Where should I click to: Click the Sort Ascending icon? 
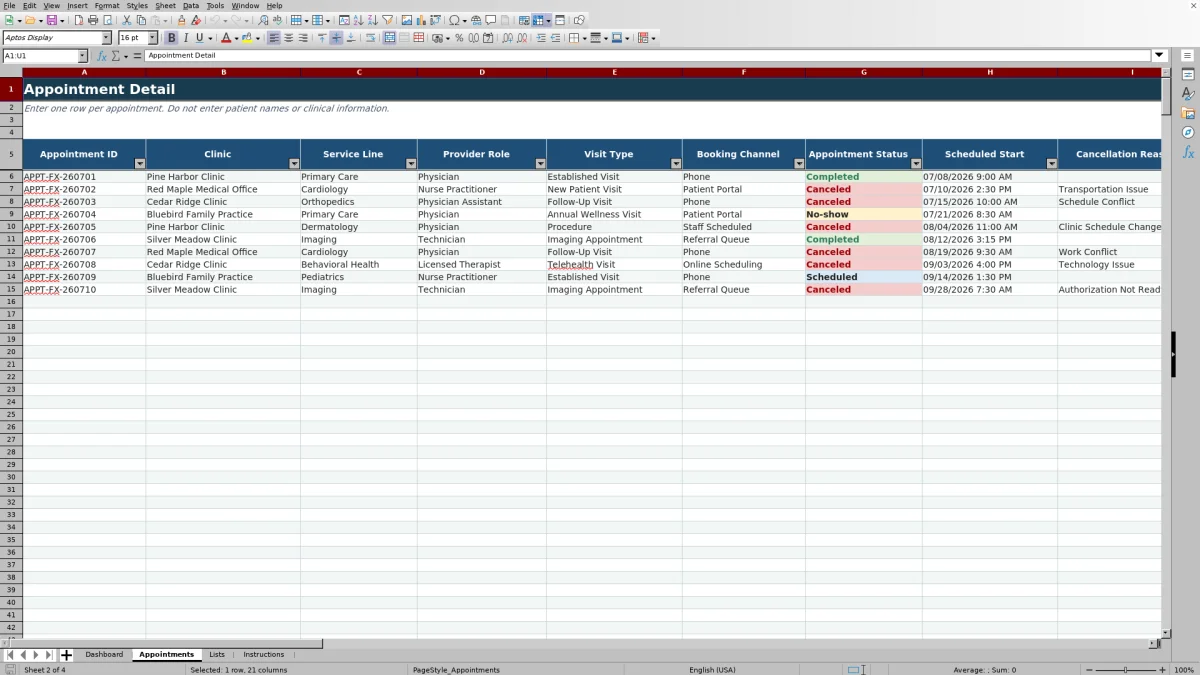point(358,20)
